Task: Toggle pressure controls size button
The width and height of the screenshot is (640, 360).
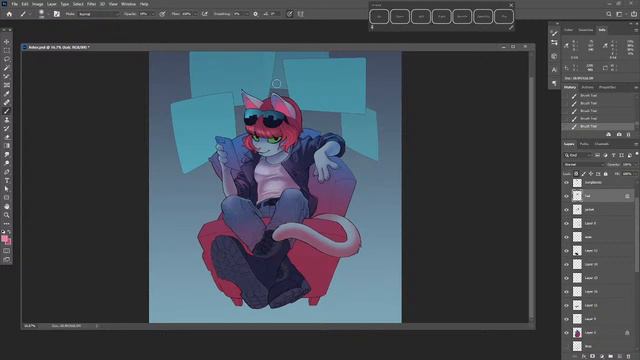Action: (289, 14)
